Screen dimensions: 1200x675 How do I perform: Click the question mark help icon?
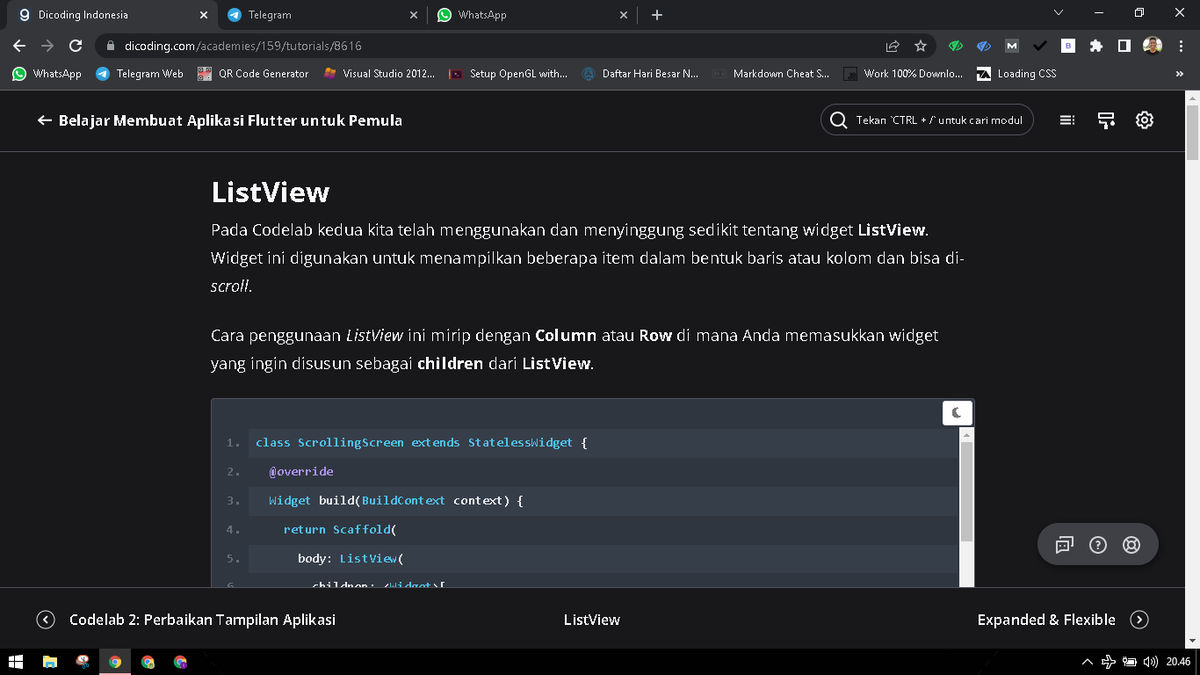[x=1097, y=545]
